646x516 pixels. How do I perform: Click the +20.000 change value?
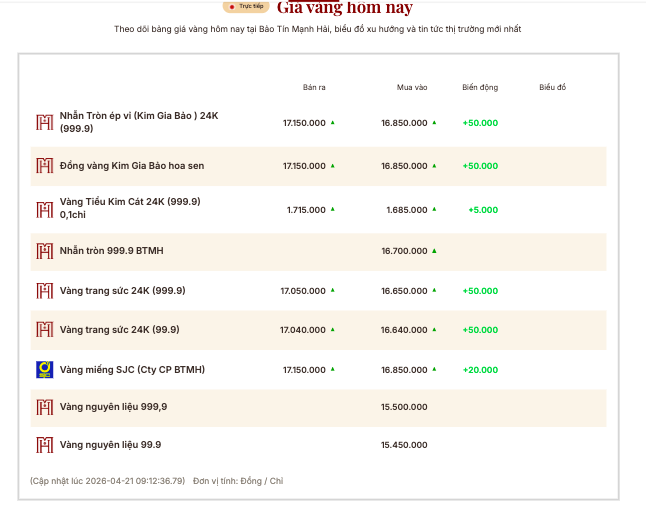(480, 369)
